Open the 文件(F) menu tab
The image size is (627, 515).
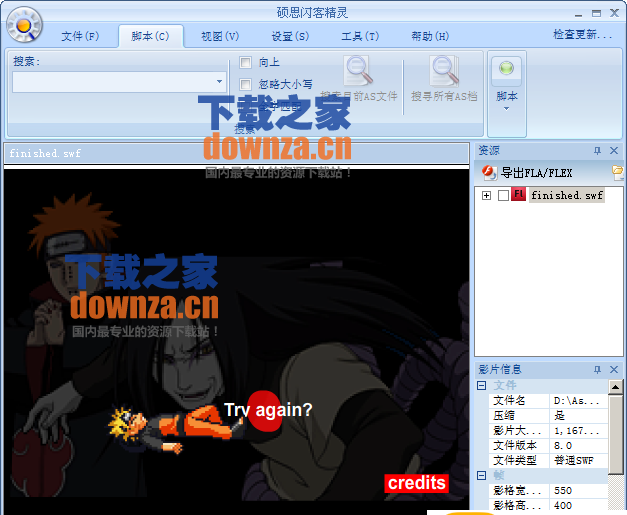80,36
